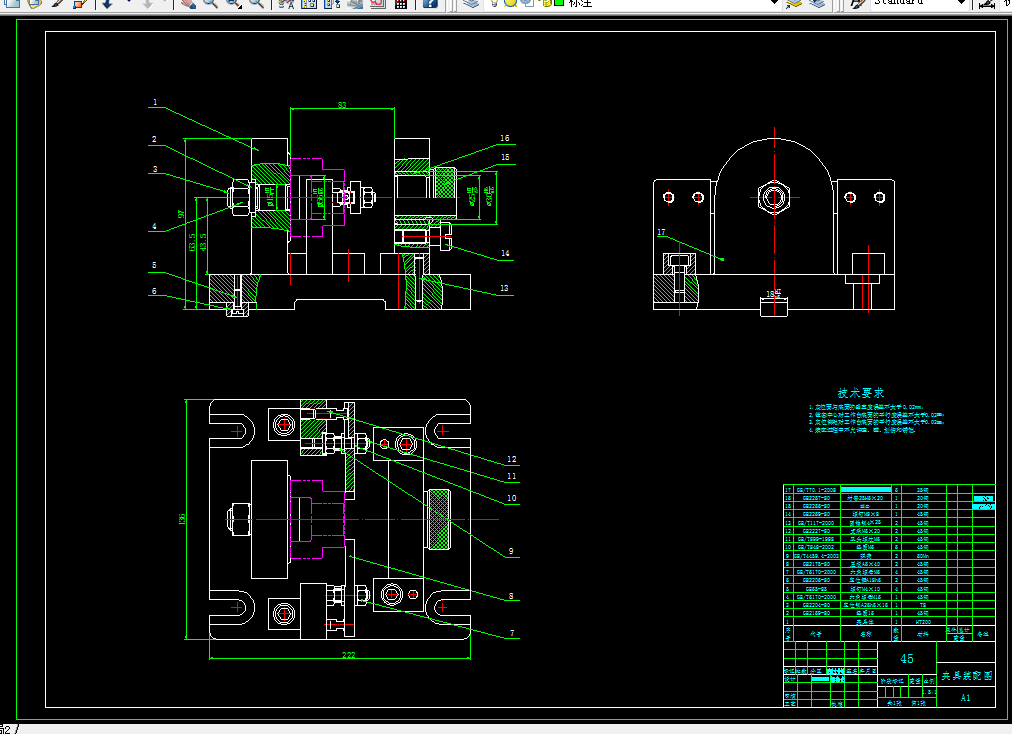Click the Dimension Style icon
The image size is (1012, 734).
(987, 3)
